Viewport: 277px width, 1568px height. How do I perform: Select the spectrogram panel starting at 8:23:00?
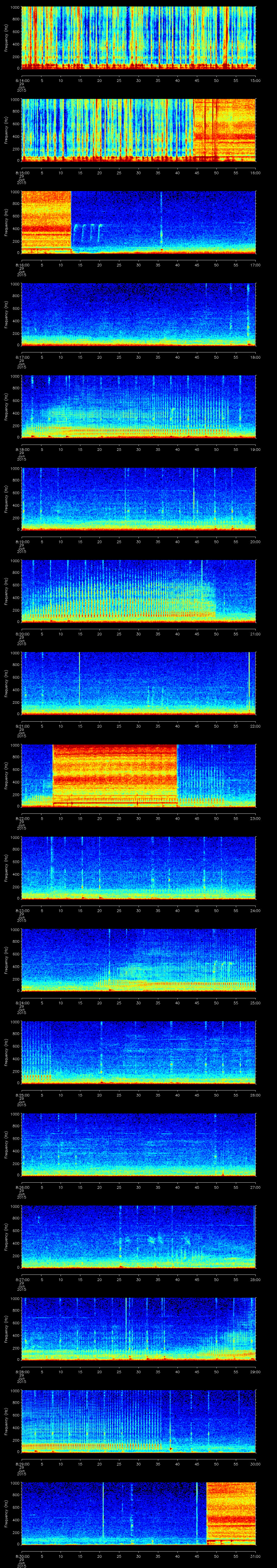[x=138, y=868]
